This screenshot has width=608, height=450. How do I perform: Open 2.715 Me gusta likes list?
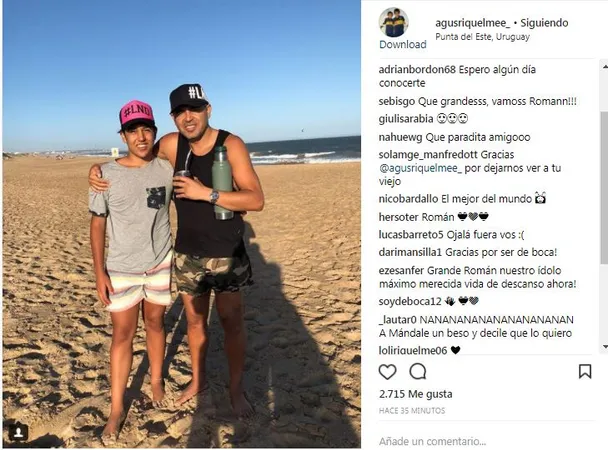[415, 394]
